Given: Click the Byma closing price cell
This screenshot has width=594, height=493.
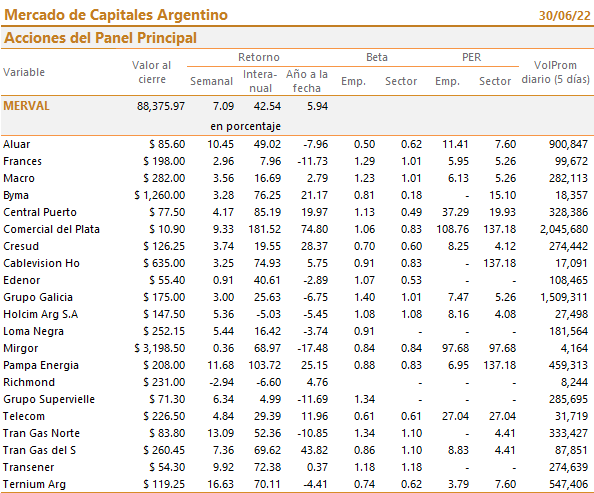Looking at the screenshot, I should tap(159, 195).
